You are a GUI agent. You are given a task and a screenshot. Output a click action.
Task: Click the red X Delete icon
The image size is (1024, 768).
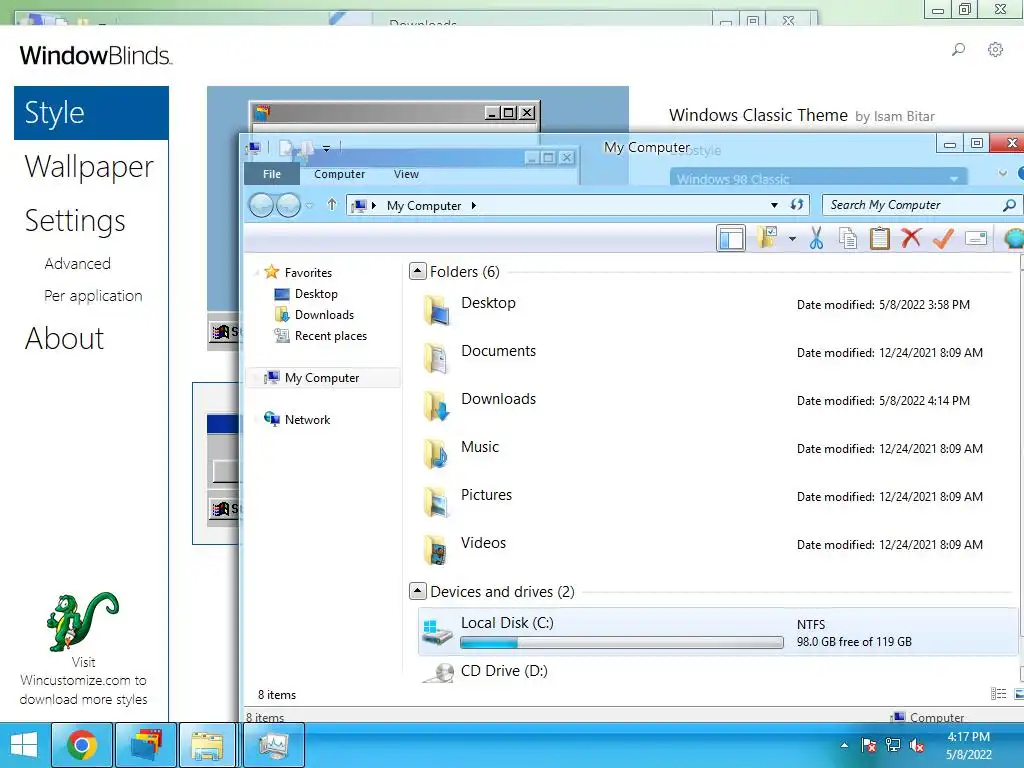point(911,238)
